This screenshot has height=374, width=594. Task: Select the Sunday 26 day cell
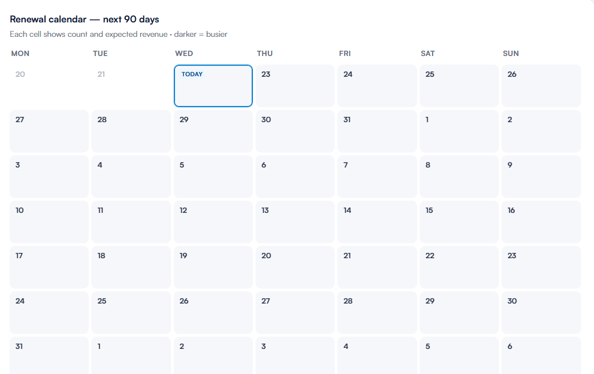[x=541, y=86]
